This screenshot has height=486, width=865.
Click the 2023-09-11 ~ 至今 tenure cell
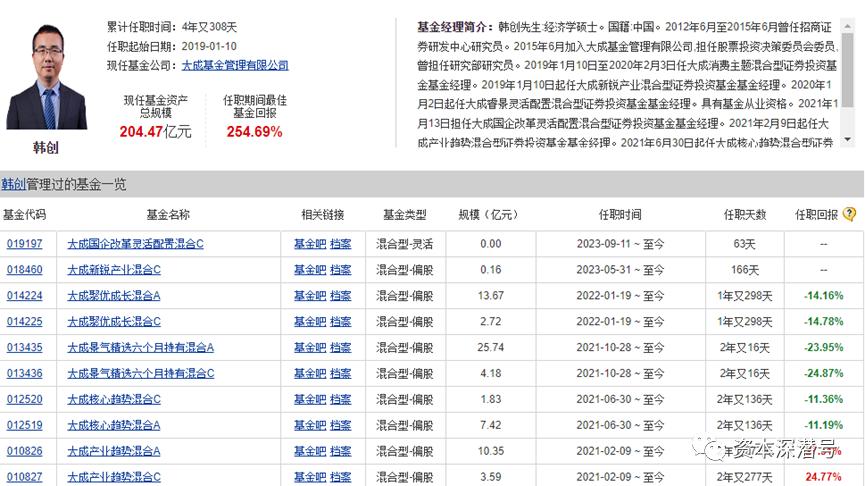[620, 244]
